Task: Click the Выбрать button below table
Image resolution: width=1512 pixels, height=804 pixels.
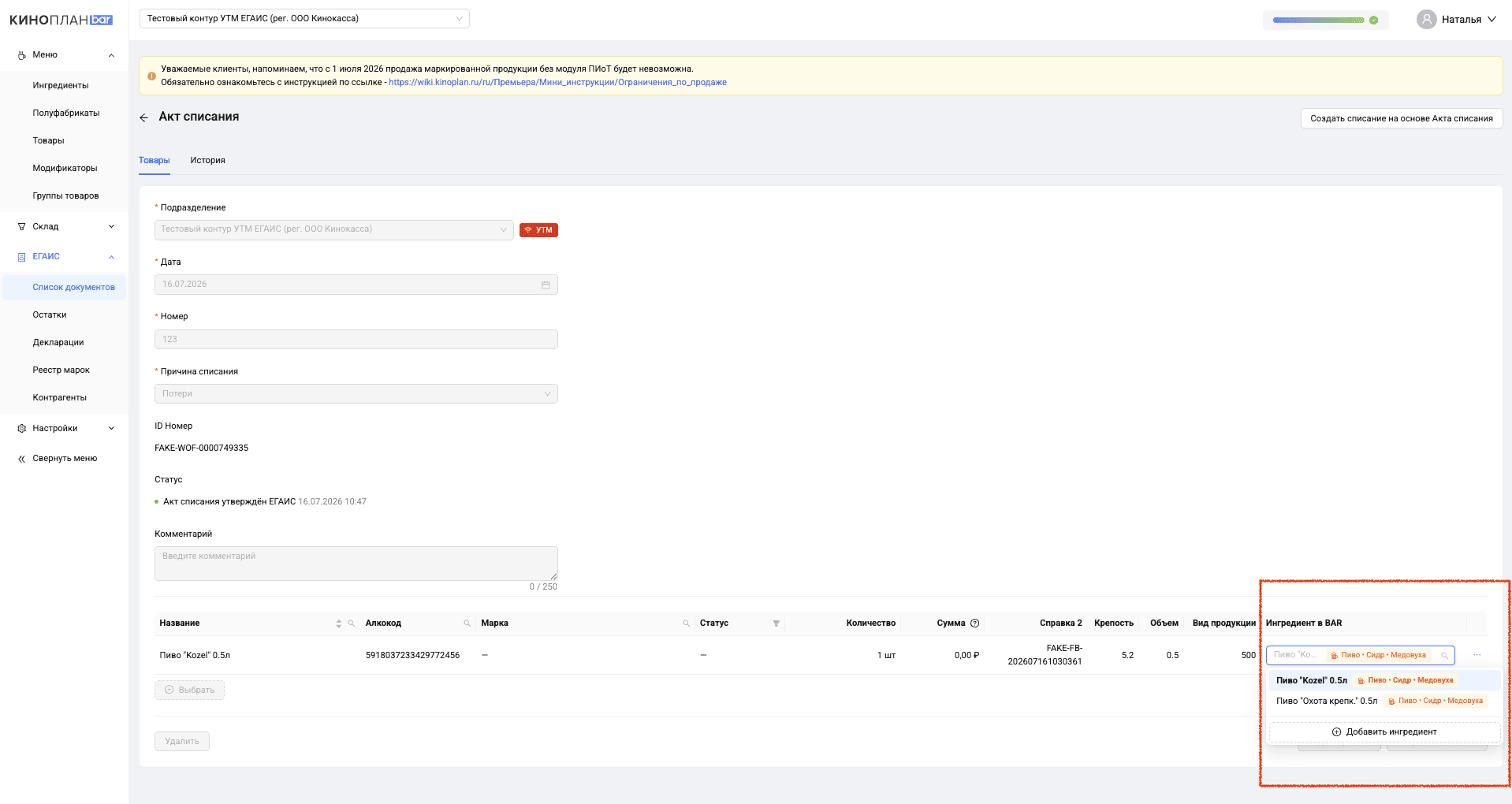Action: [x=189, y=690]
